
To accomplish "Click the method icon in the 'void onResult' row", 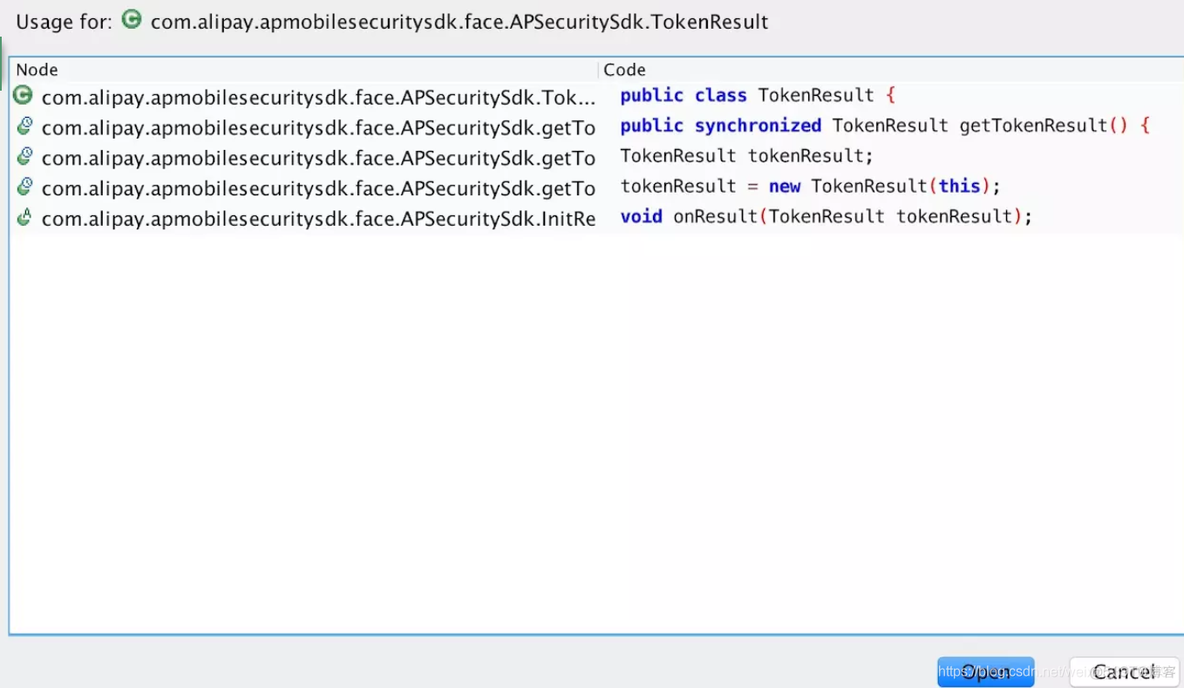I will pos(24,218).
